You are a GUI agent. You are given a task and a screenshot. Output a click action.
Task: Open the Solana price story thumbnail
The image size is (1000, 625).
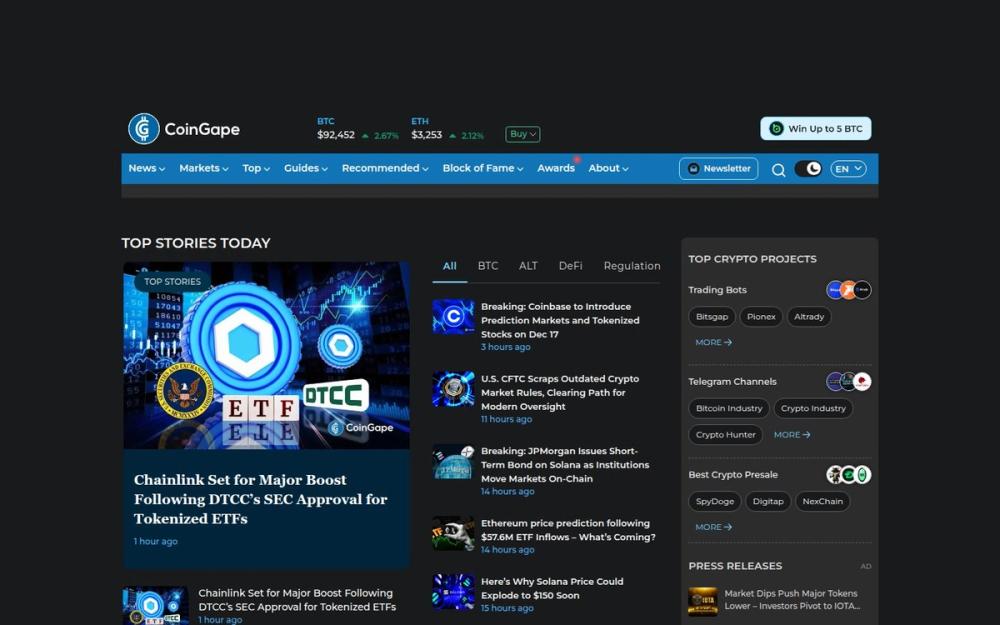pyautogui.click(x=453, y=591)
